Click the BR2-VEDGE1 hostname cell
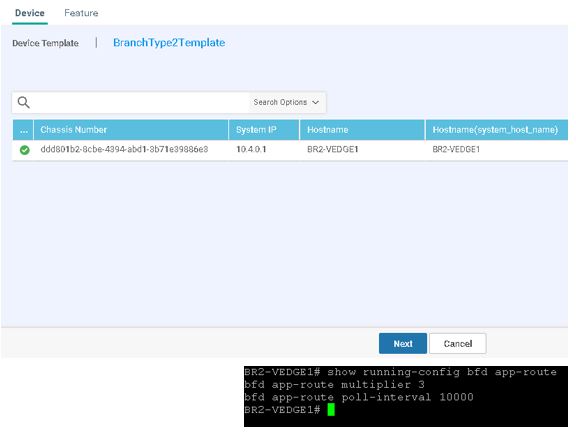The height and width of the screenshot is (433, 576). pyautogui.click(x=332, y=149)
